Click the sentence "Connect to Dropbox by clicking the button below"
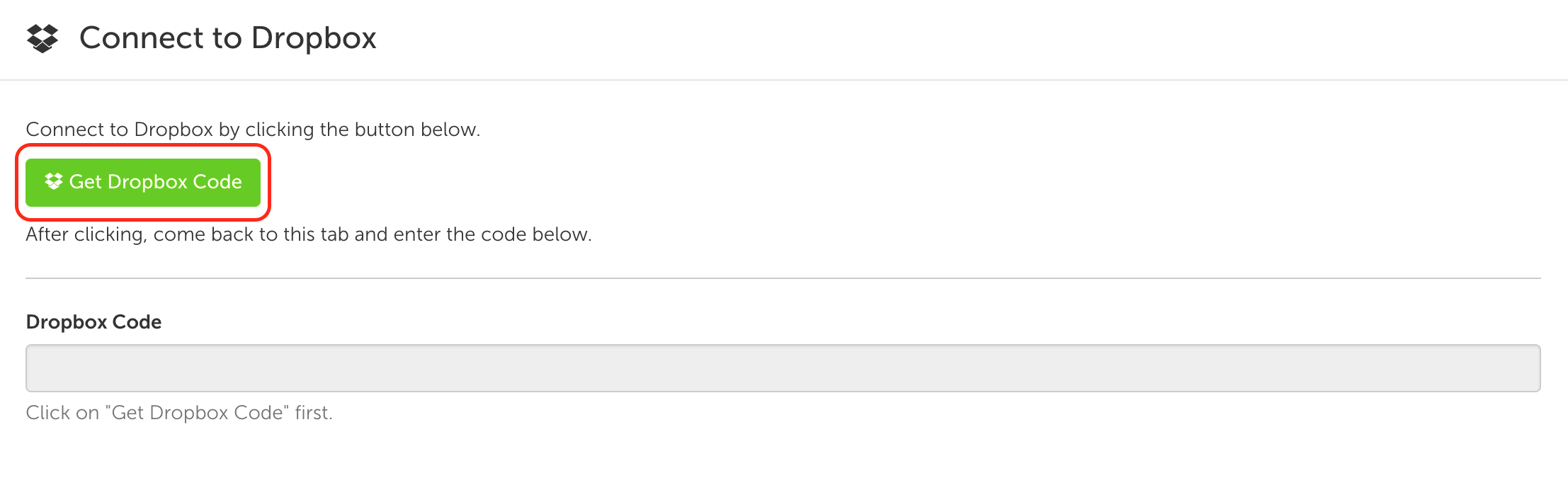This screenshot has width=1568, height=490. (x=253, y=130)
